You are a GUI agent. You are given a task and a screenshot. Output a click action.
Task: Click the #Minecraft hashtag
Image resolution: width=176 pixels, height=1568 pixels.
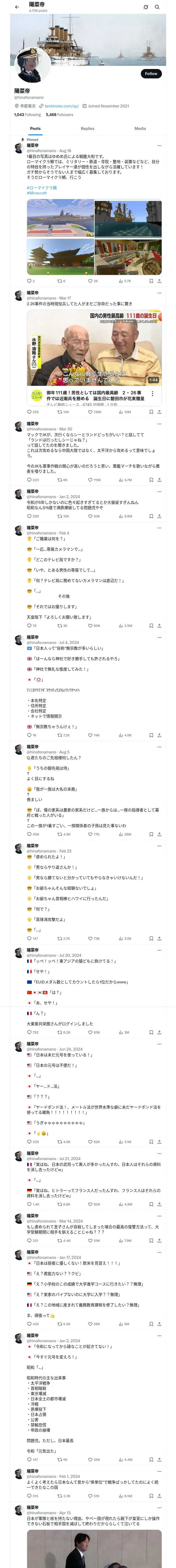tap(37, 193)
